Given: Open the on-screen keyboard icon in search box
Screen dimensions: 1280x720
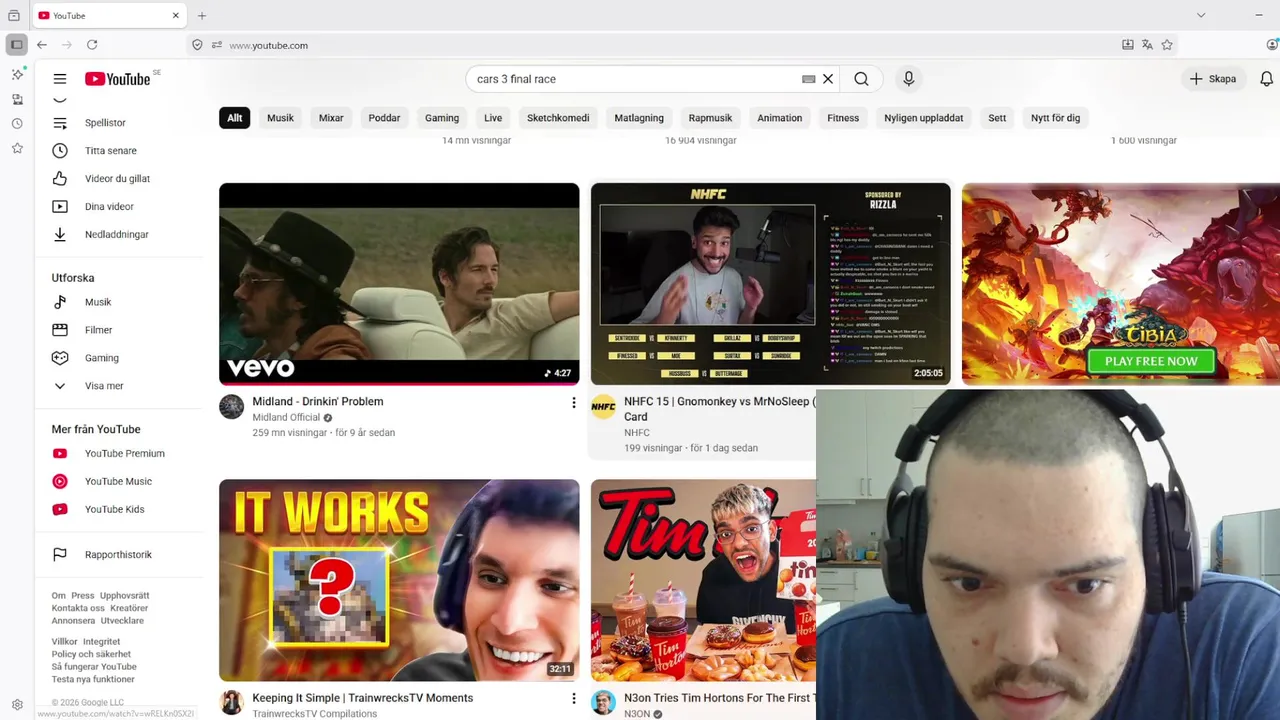Looking at the screenshot, I should 809,79.
